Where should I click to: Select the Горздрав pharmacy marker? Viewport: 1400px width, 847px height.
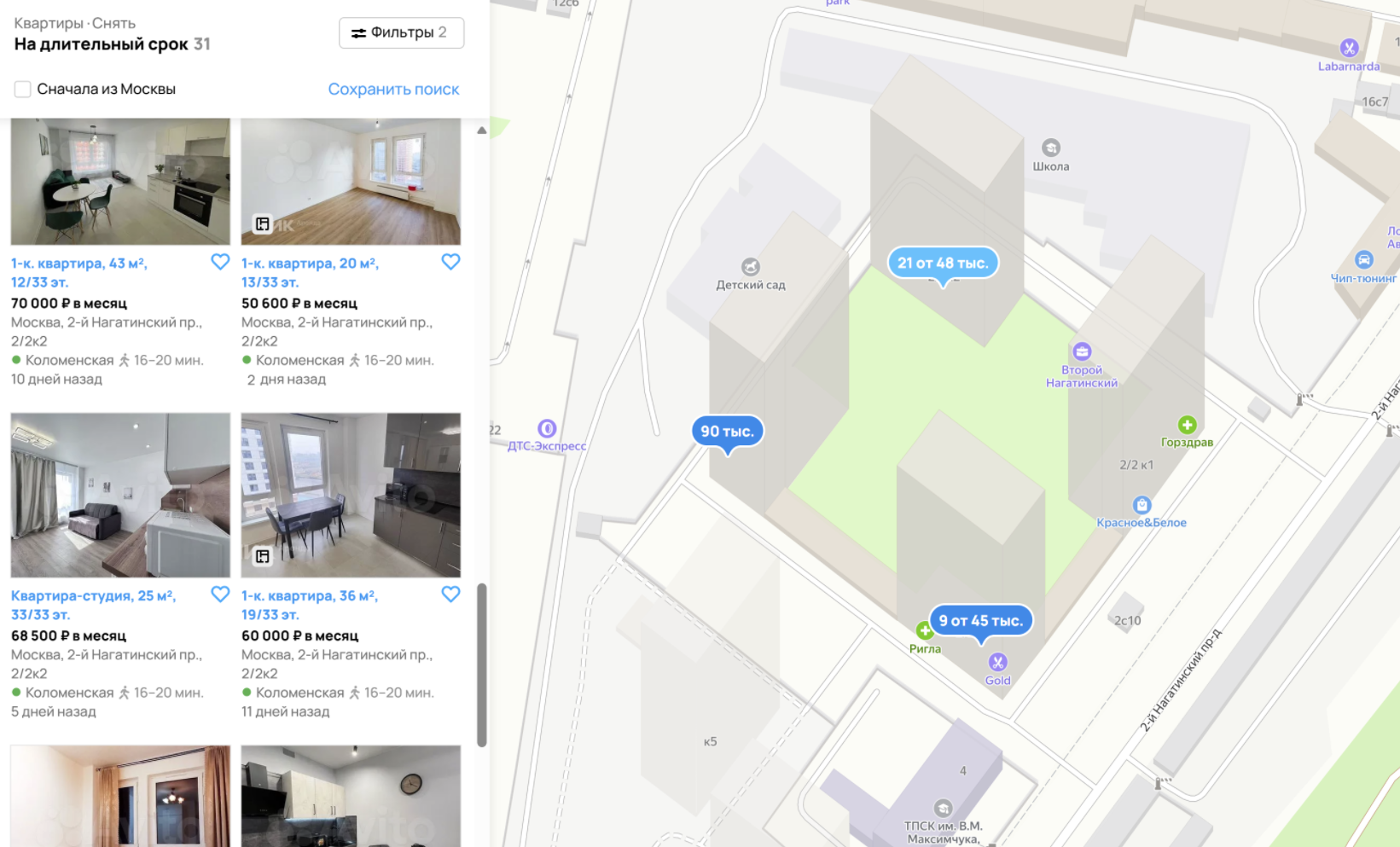(1187, 424)
